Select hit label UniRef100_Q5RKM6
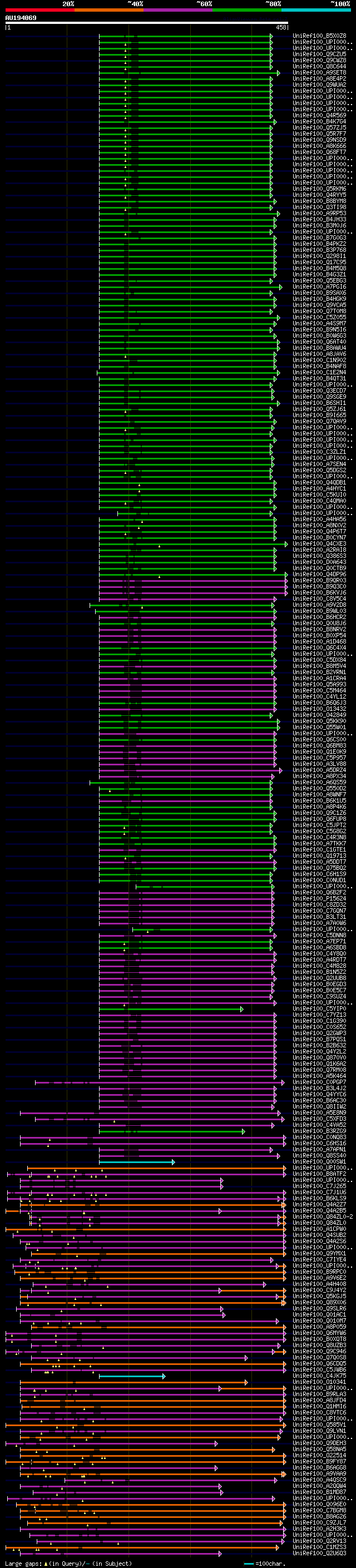356x1568 pixels. coord(319,189)
